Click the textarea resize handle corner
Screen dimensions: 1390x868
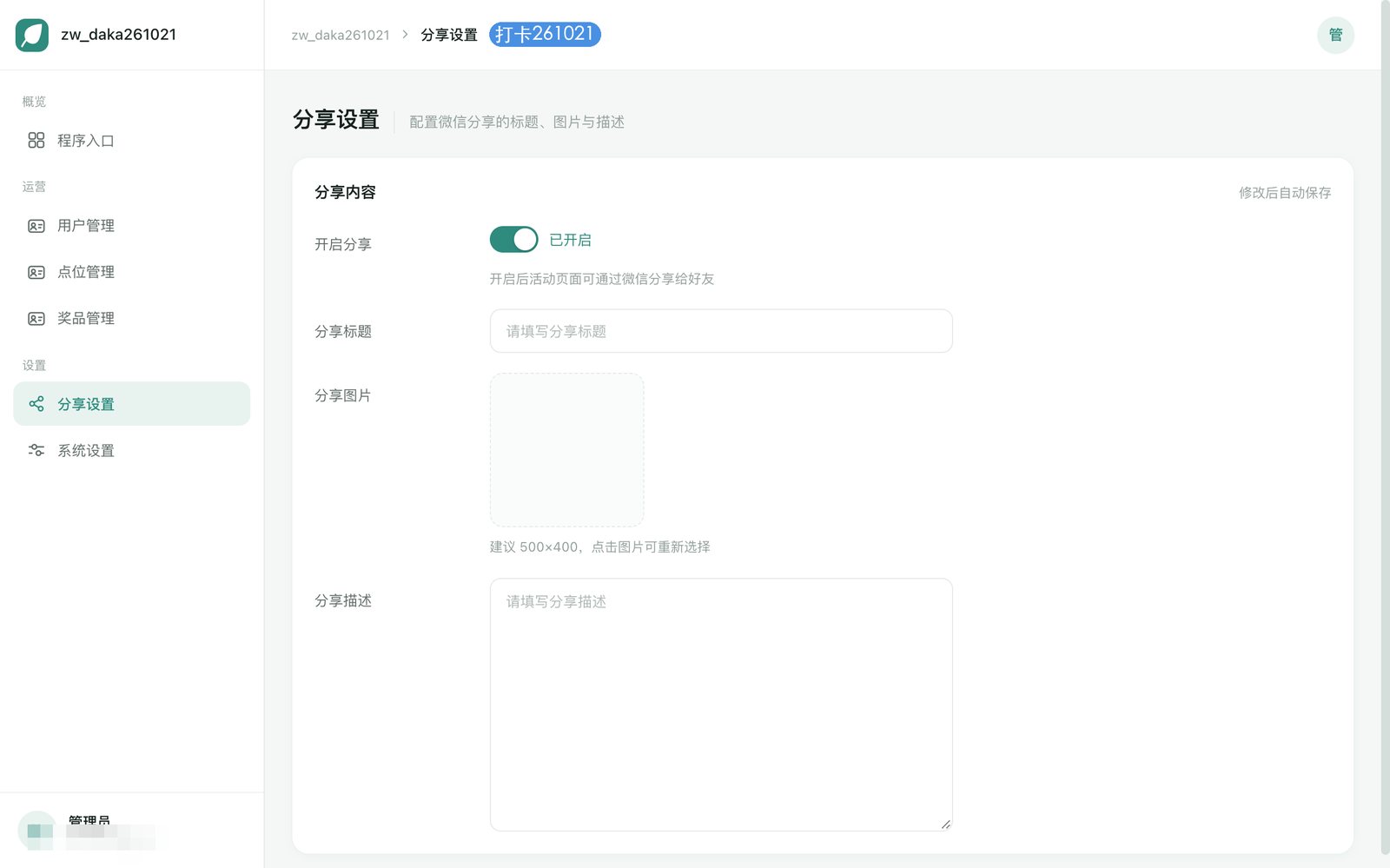945,824
